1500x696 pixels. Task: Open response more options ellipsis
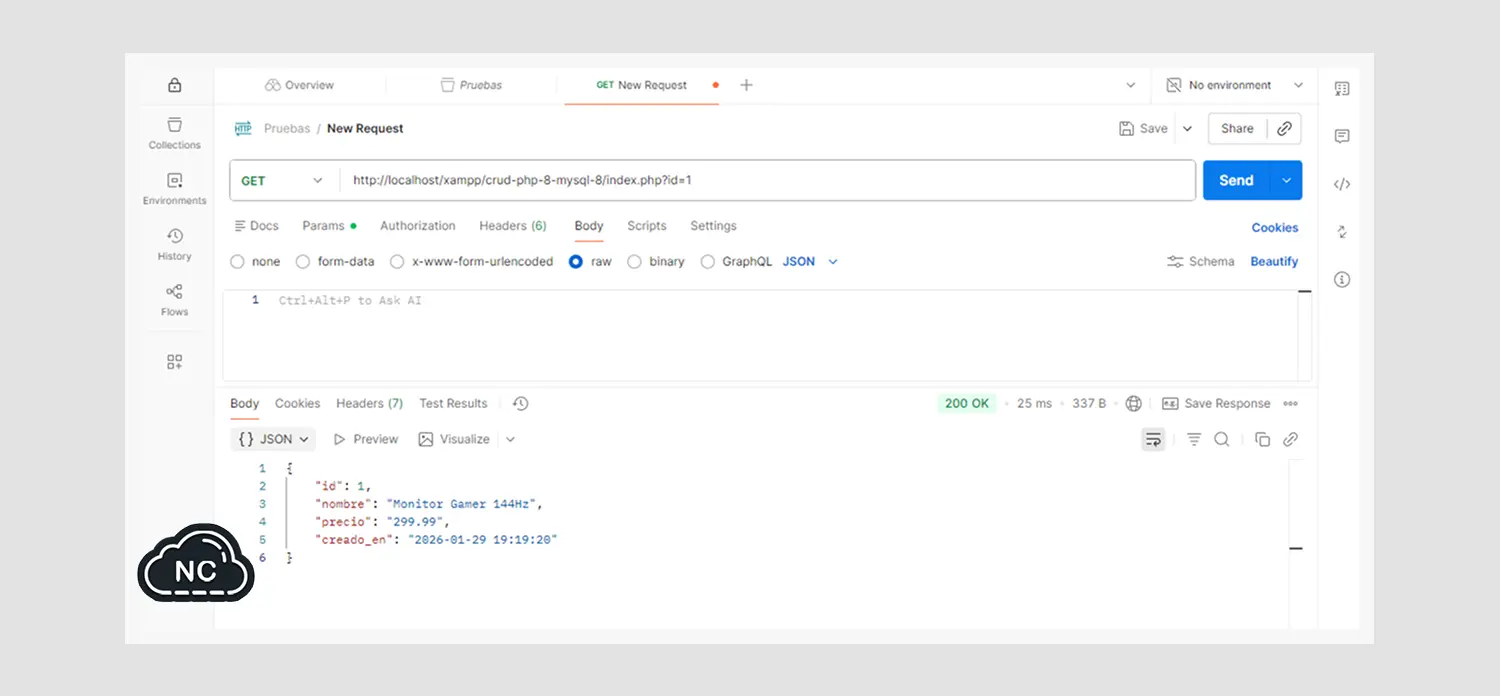1291,404
